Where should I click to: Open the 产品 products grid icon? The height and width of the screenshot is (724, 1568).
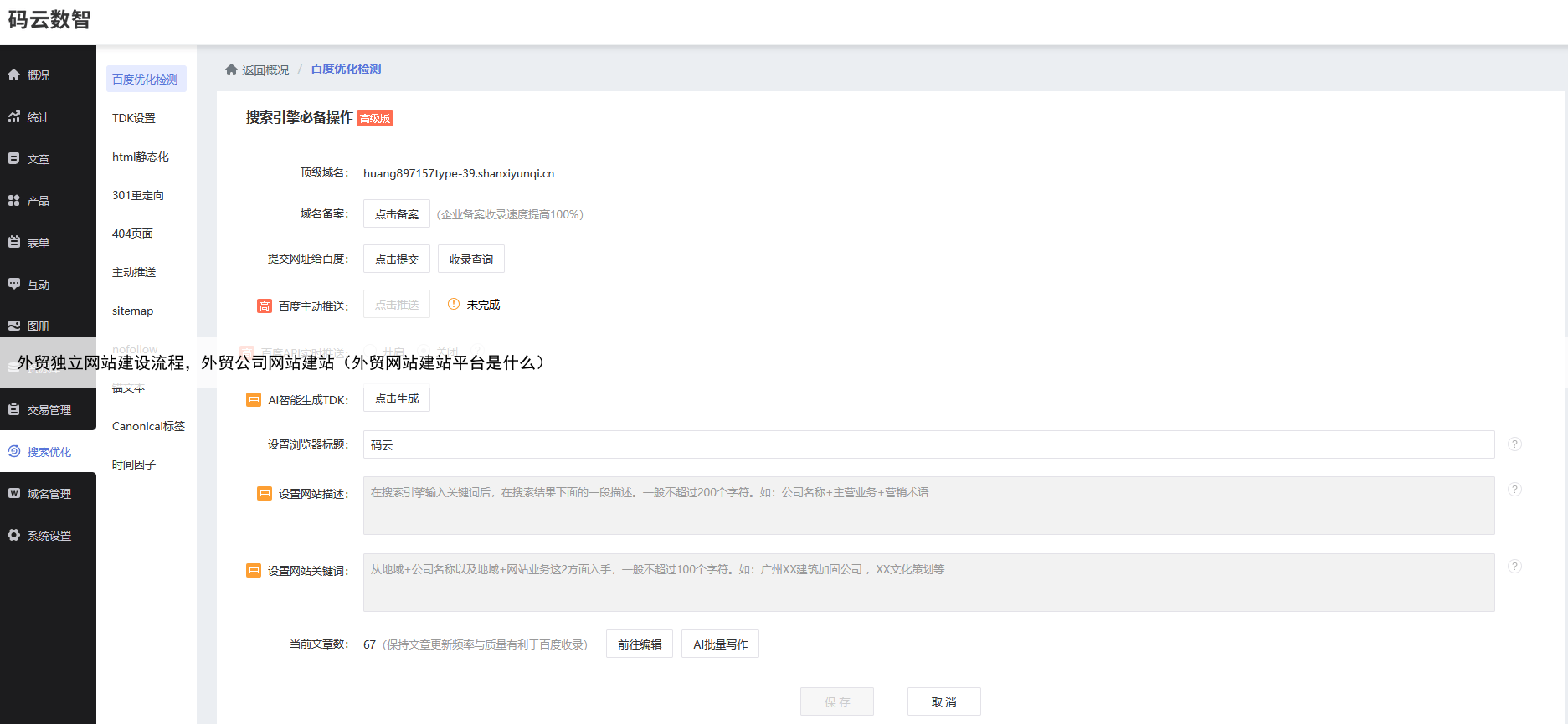pos(14,201)
